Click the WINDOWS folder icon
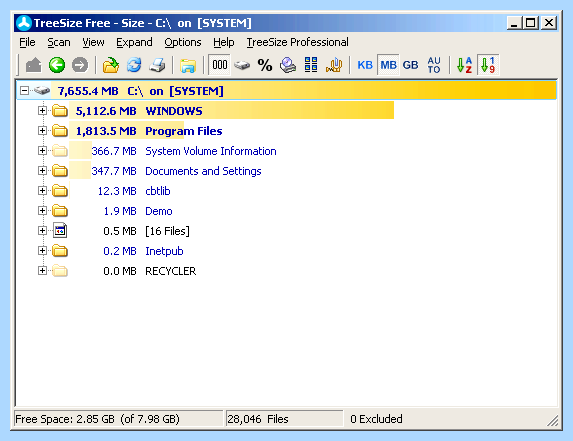Image resolution: width=573 pixels, height=441 pixels. [60, 110]
